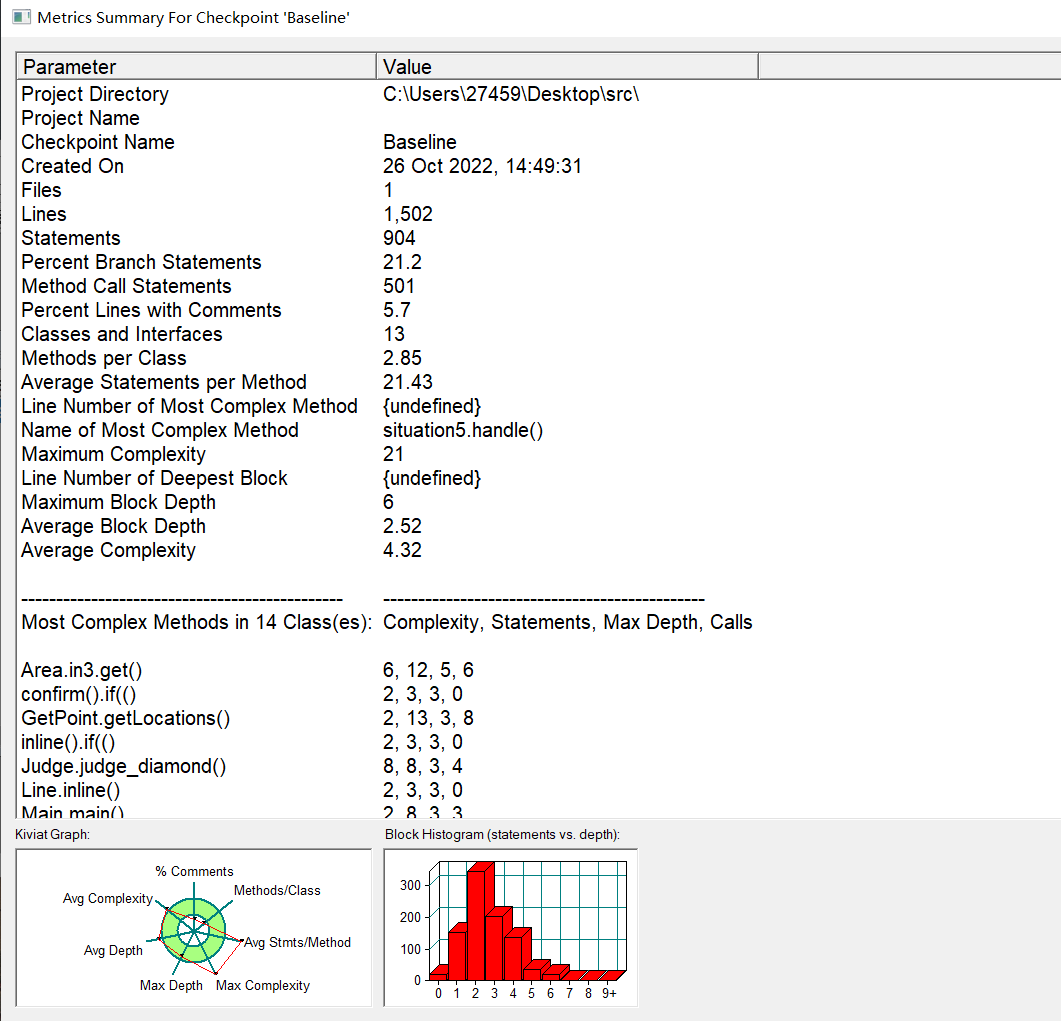The height and width of the screenshot is (1021, 1061).
Task: Select the Checkpoint Name row label
Action: (98, 142)
